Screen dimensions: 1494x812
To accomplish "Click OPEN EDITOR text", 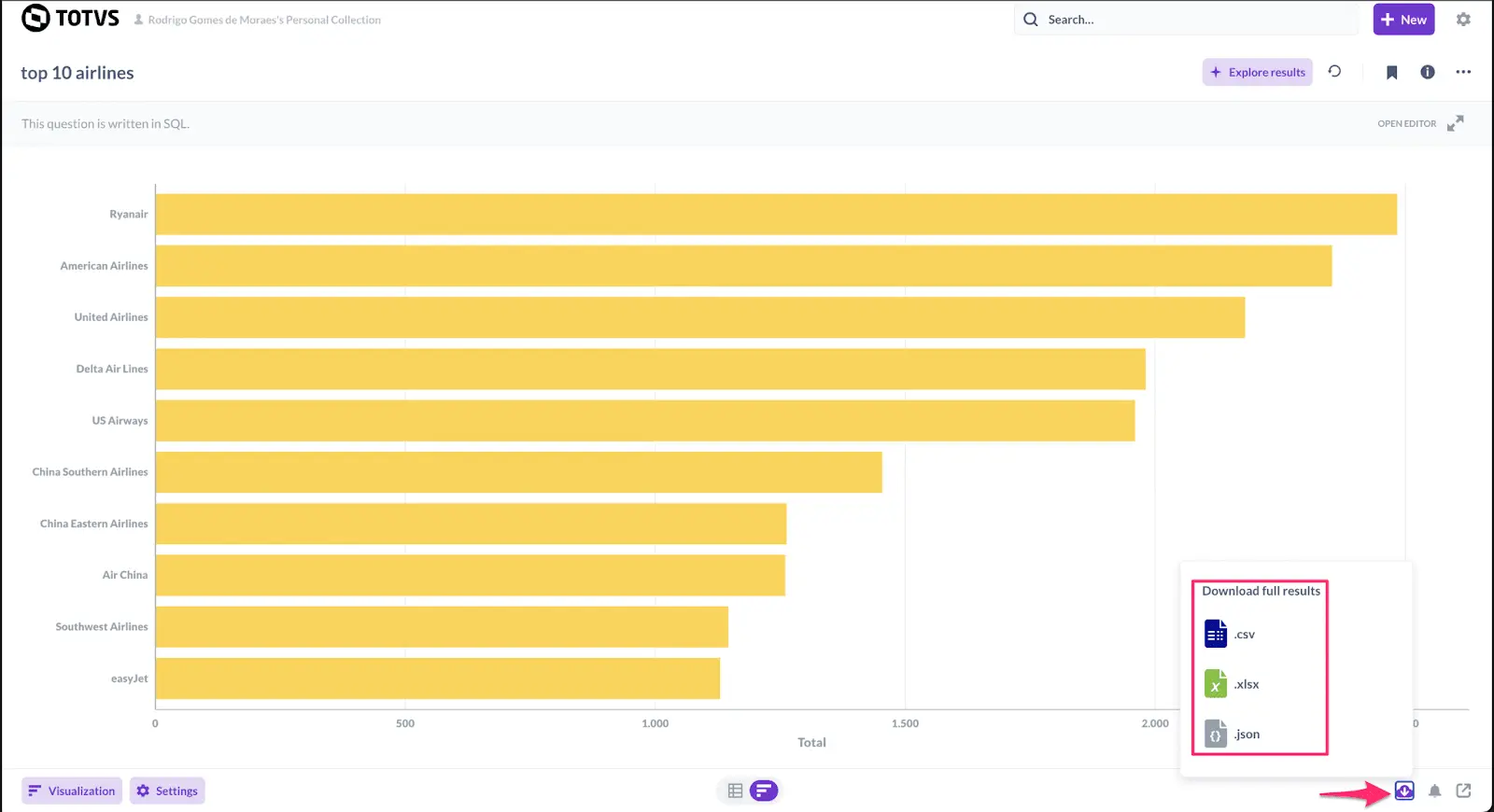I will (1406, 123).
